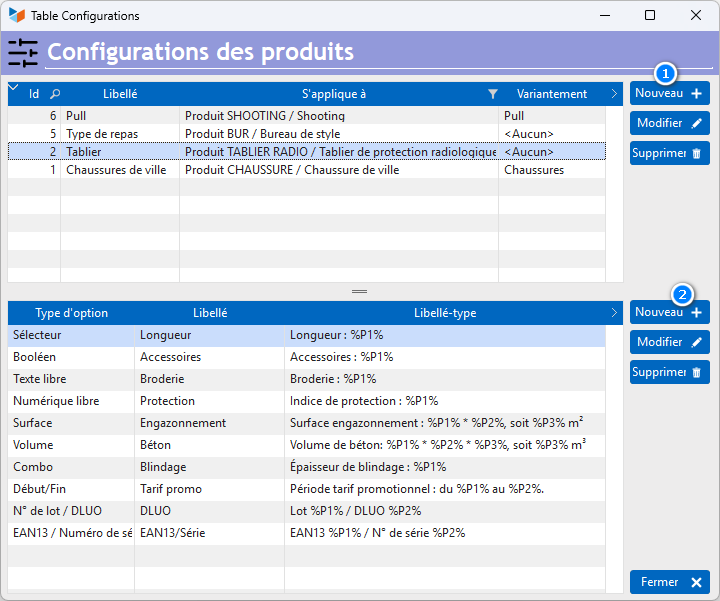Click the configuration sliders icon in header
This screenshot has height=601, width=720.
pyautogui.click(x=22, y=52)
